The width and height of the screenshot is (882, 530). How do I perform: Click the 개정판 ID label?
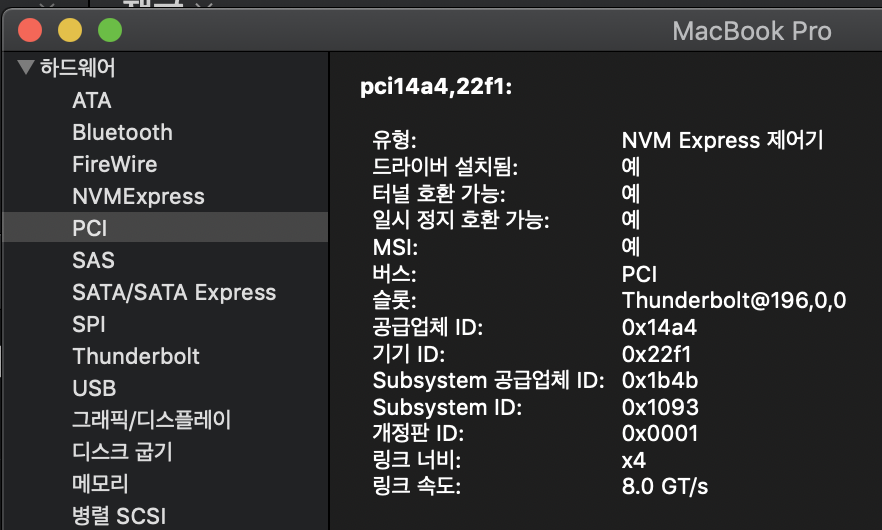pos(418,434)
